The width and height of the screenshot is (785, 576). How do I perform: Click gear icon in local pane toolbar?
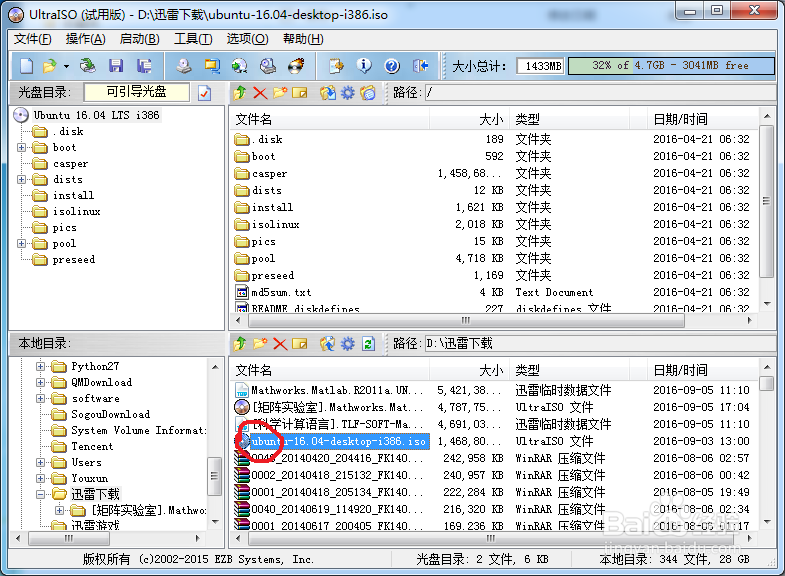tap(347, 344)
